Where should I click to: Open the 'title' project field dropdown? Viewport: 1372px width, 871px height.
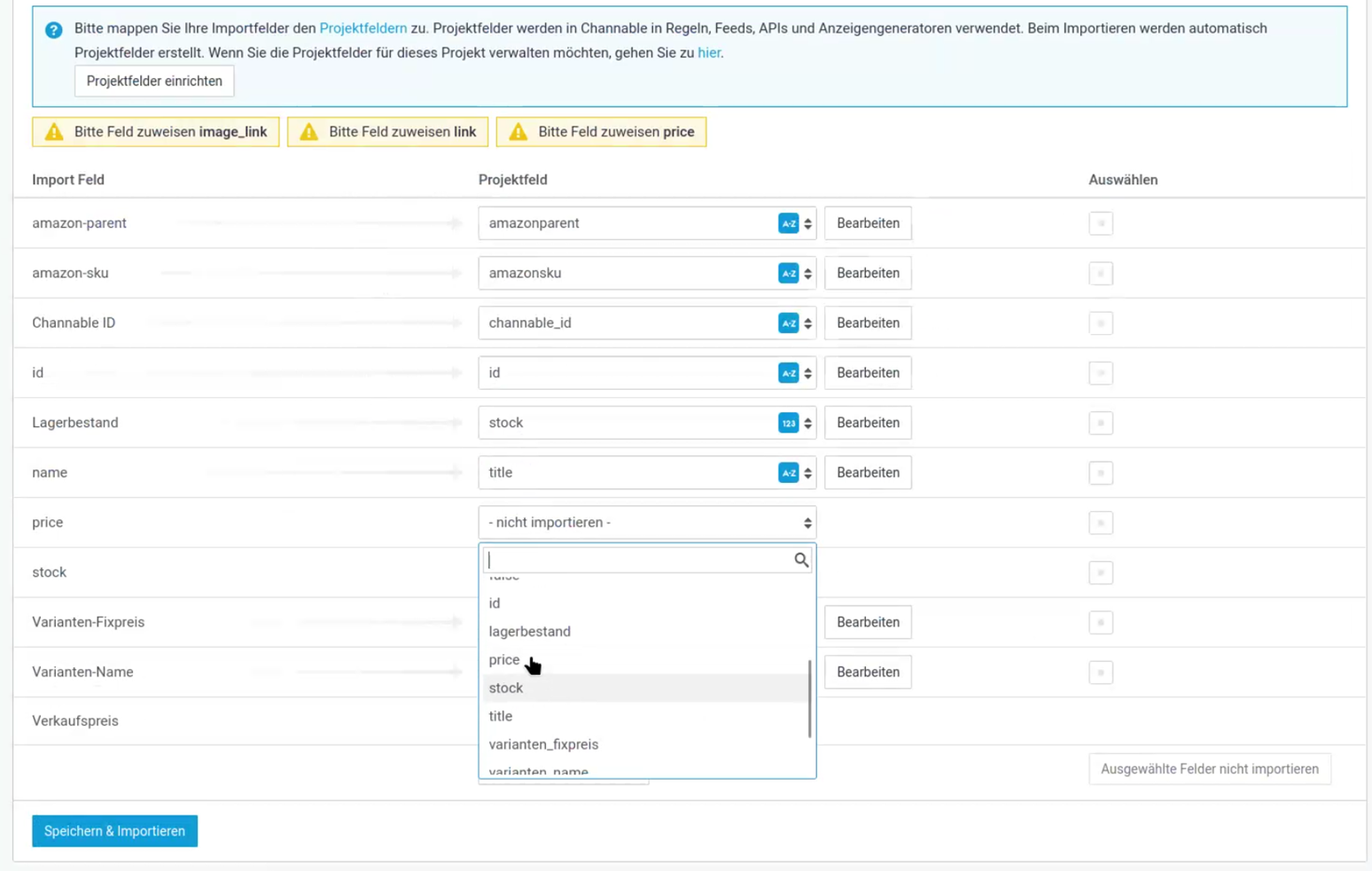[x=629, y=473]
